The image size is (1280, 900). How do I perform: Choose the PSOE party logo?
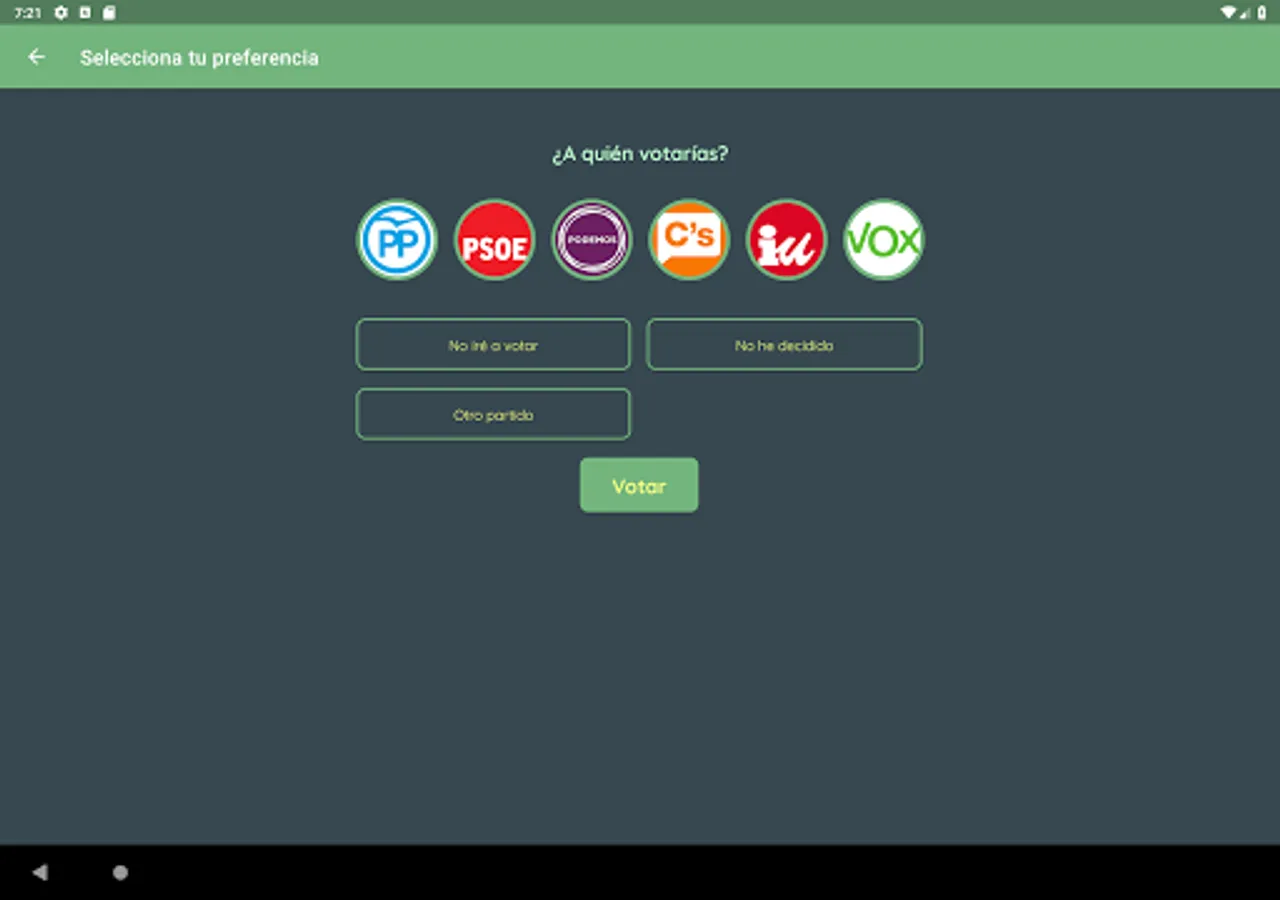[494, 240]
